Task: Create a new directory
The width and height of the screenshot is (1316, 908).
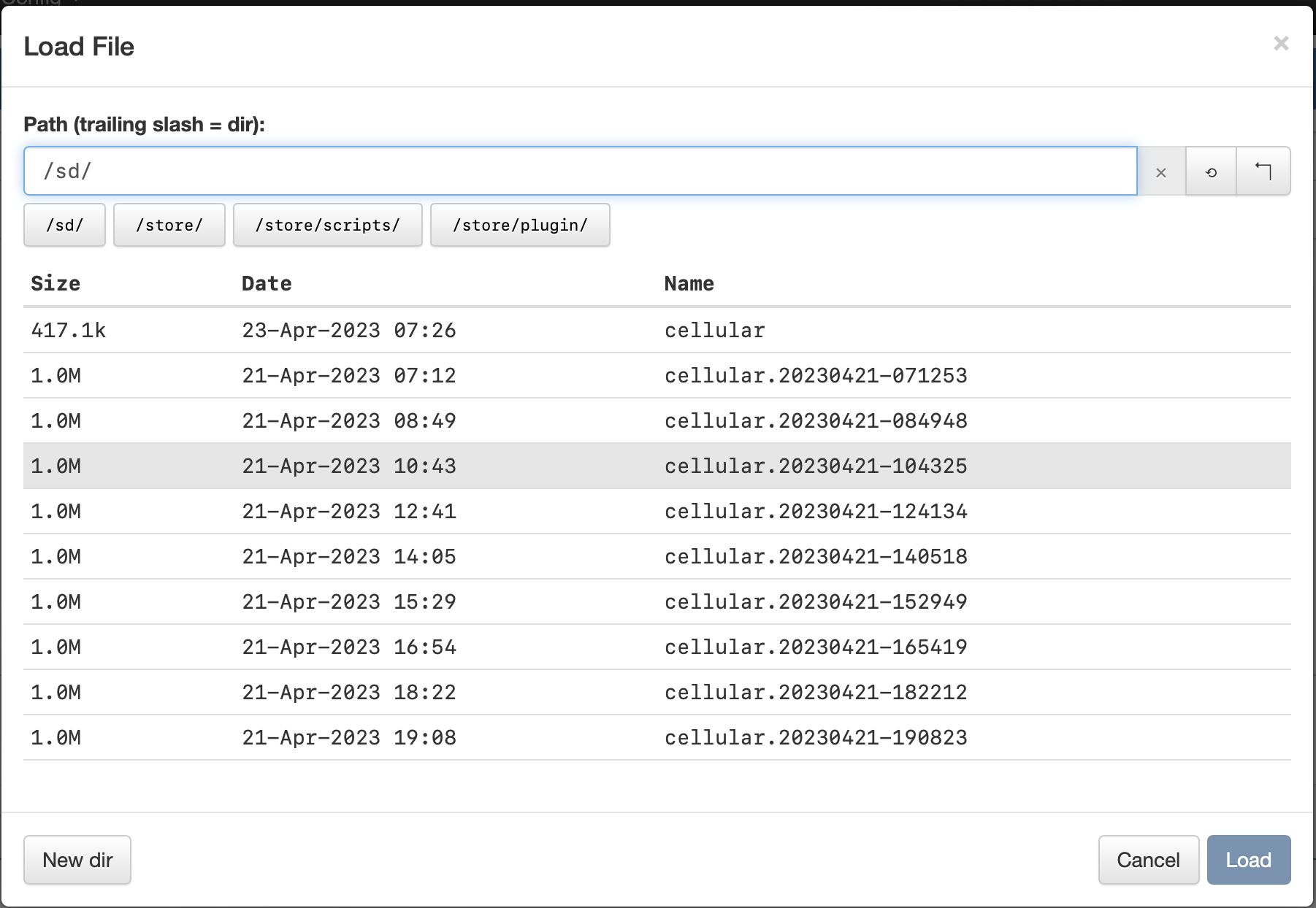Action: coord(77,860)
